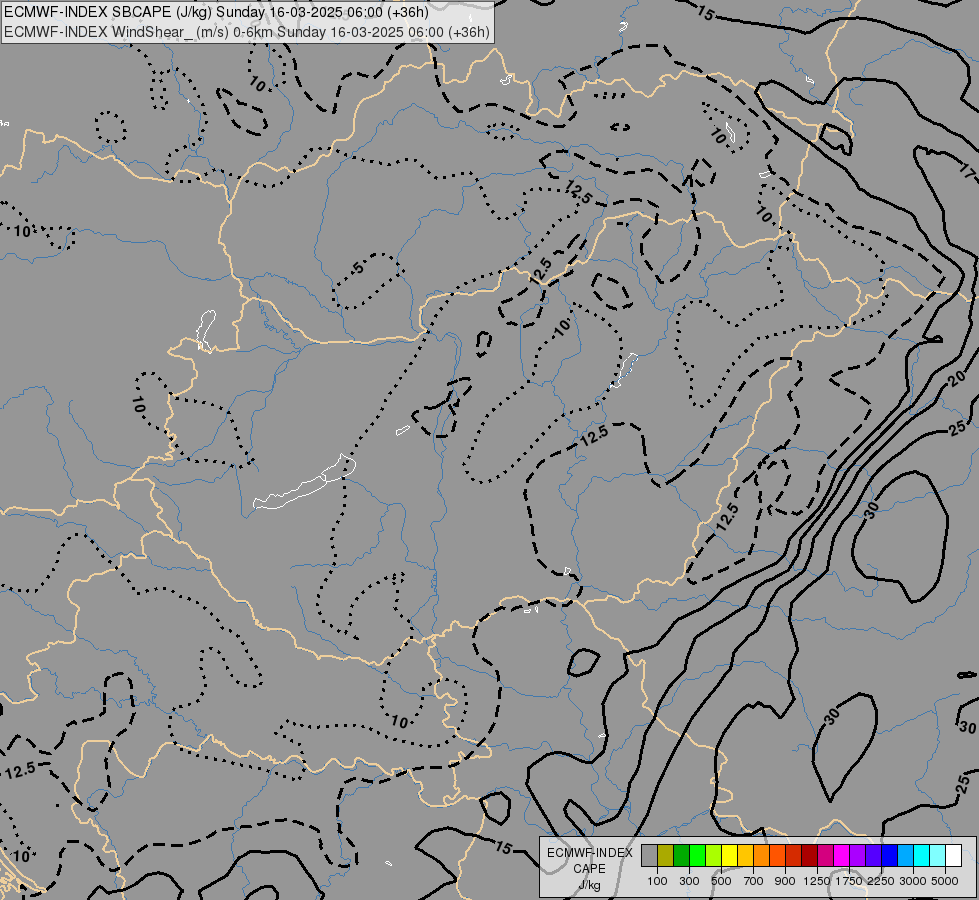Select the olive swatch in CAPE legend

[x=666, y=855]
